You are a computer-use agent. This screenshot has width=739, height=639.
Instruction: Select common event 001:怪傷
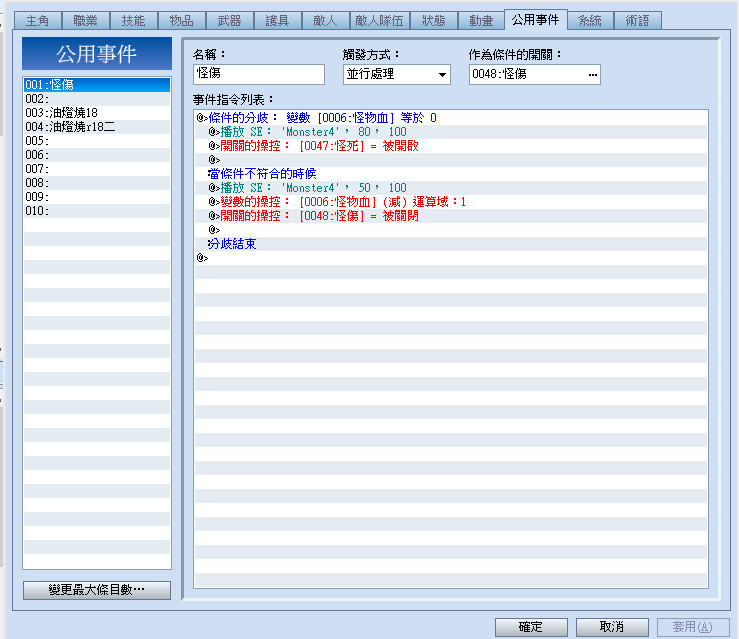(x=97, y=85)
